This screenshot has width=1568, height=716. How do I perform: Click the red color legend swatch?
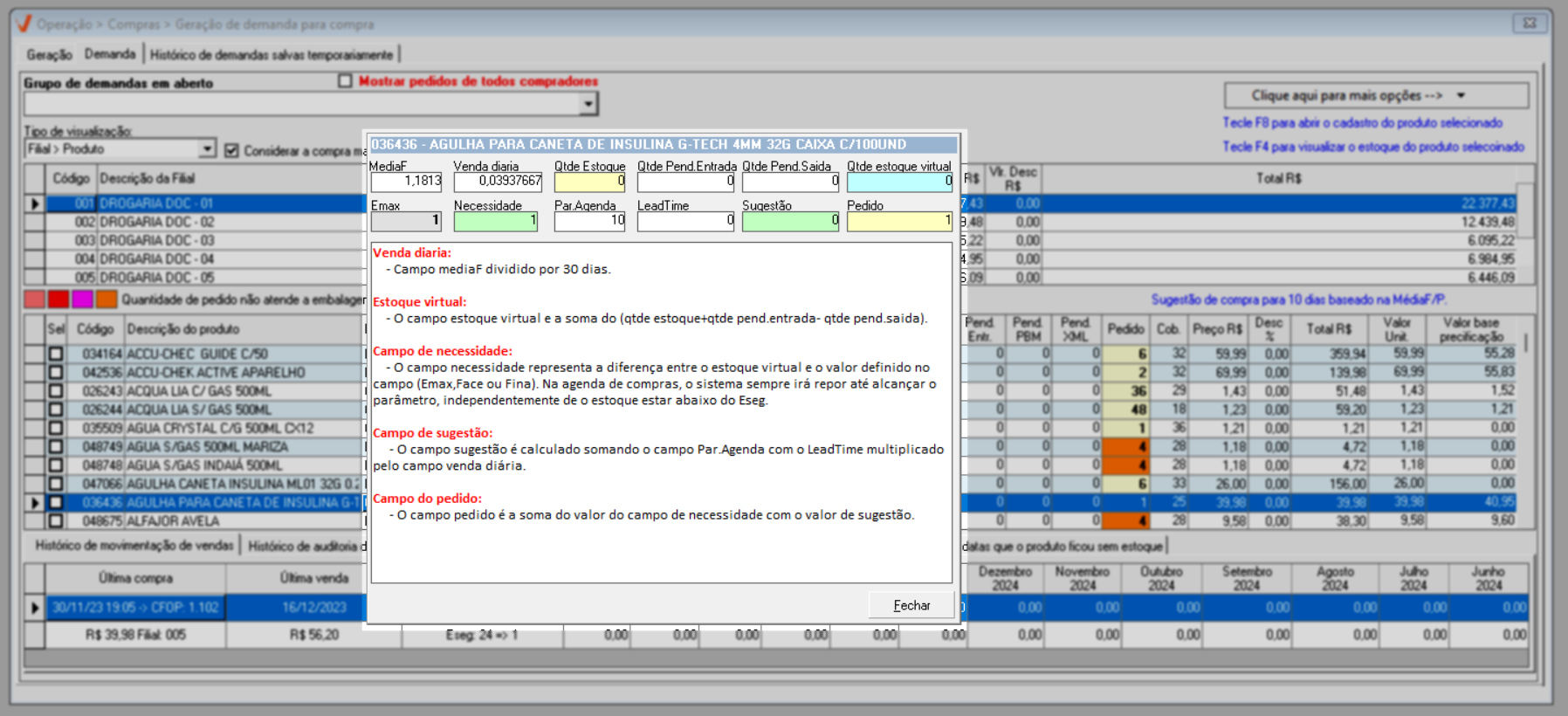[58, 299]
